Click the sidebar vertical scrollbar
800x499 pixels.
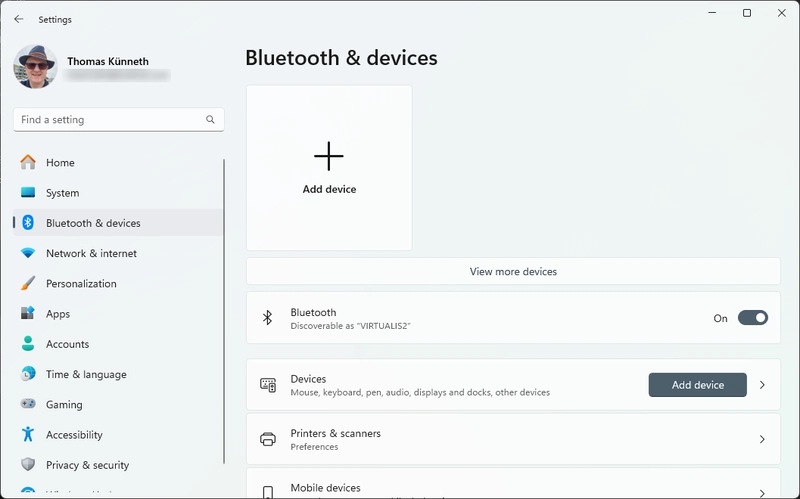pos(223,311)
